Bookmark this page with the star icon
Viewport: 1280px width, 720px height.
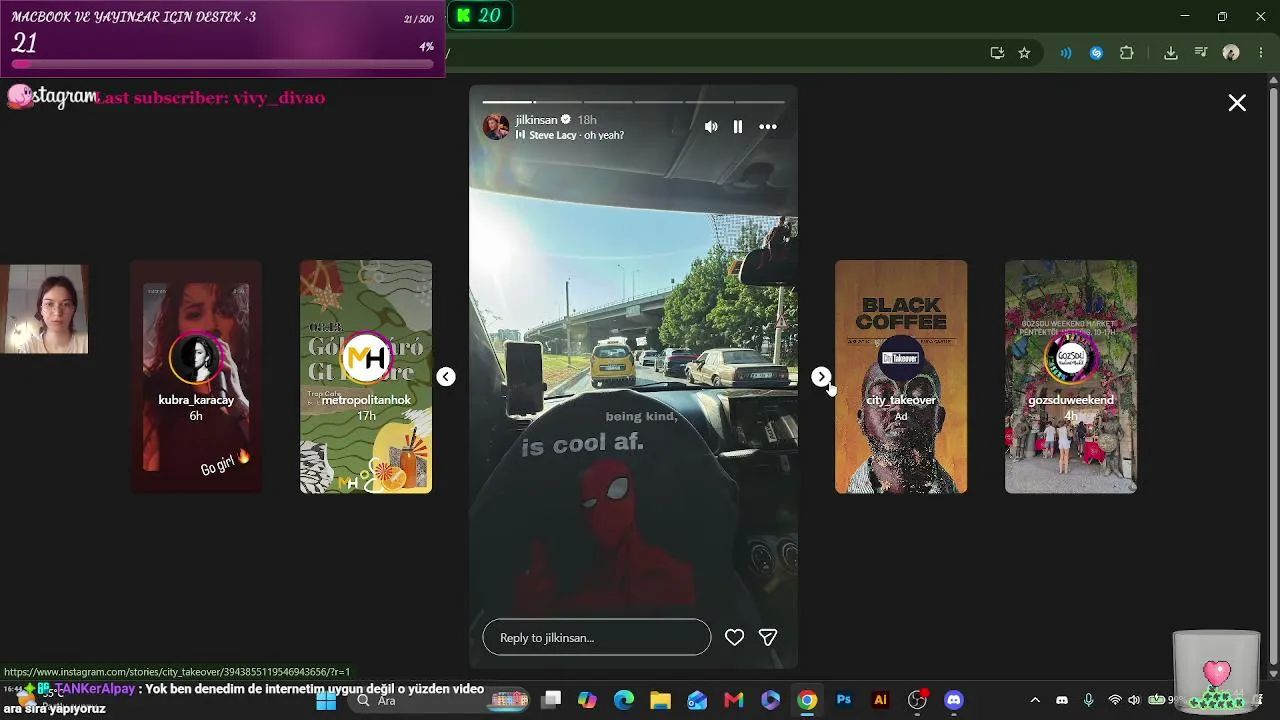[x=1024, y=53]
